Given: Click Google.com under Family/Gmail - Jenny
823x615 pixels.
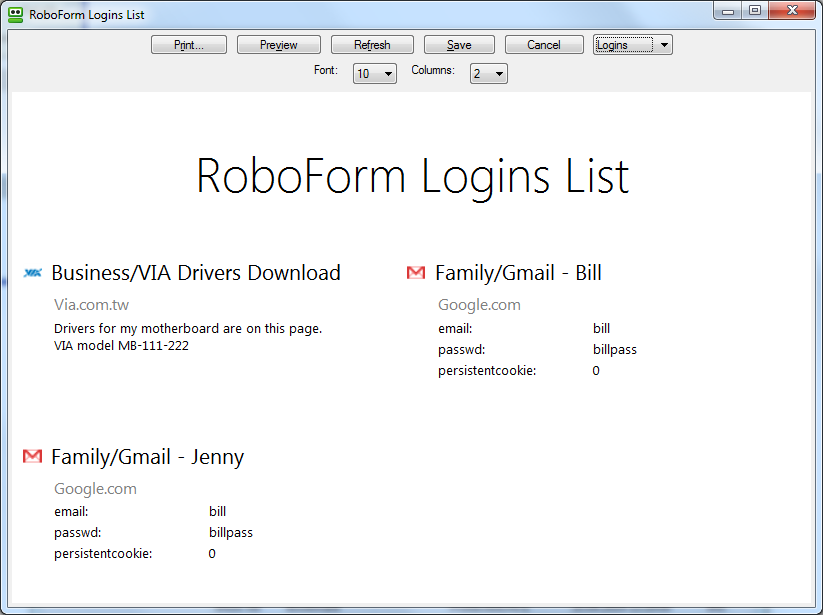Looking at the screenshot, I should [95, 489].
